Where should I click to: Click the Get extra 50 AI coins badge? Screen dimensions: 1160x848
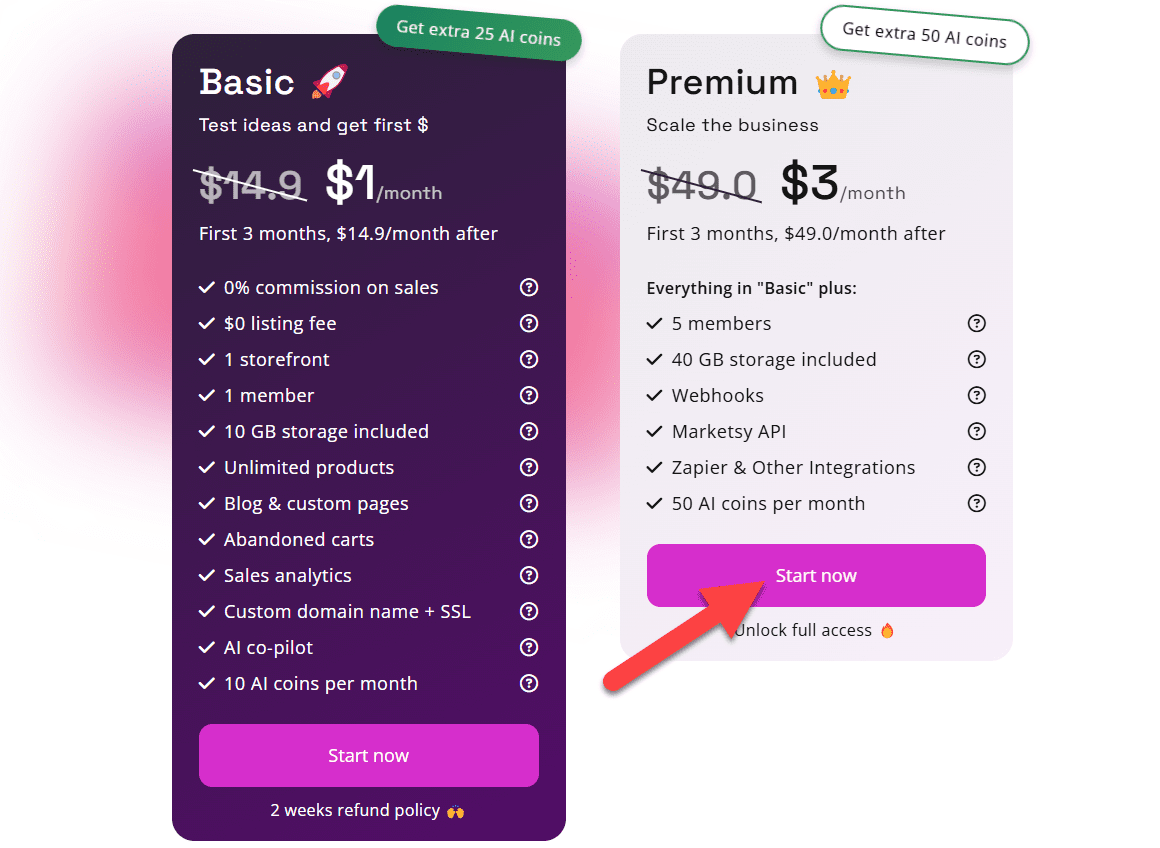[923, 38]
